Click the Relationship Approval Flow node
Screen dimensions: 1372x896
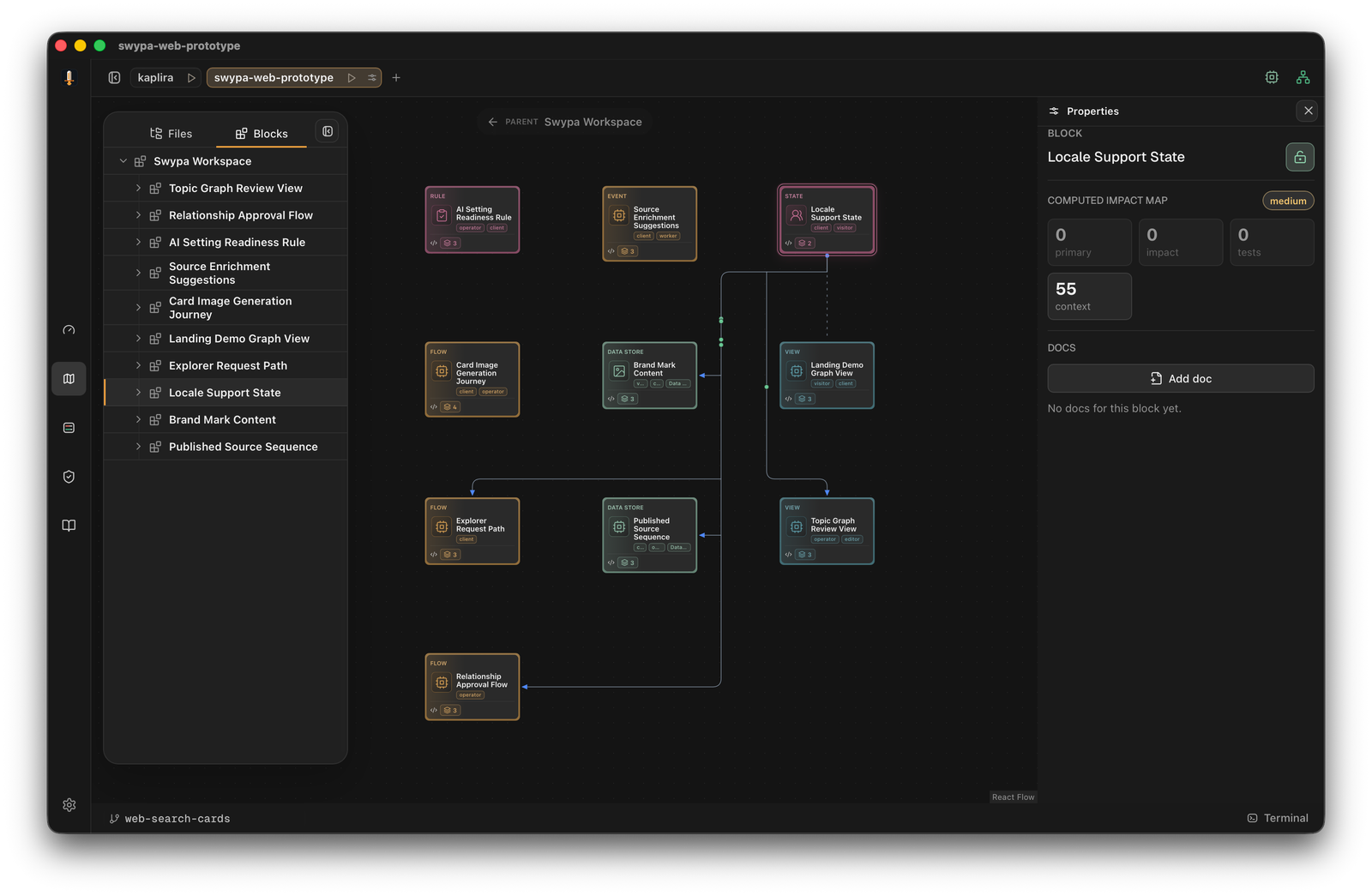click(x=472, y=687)
